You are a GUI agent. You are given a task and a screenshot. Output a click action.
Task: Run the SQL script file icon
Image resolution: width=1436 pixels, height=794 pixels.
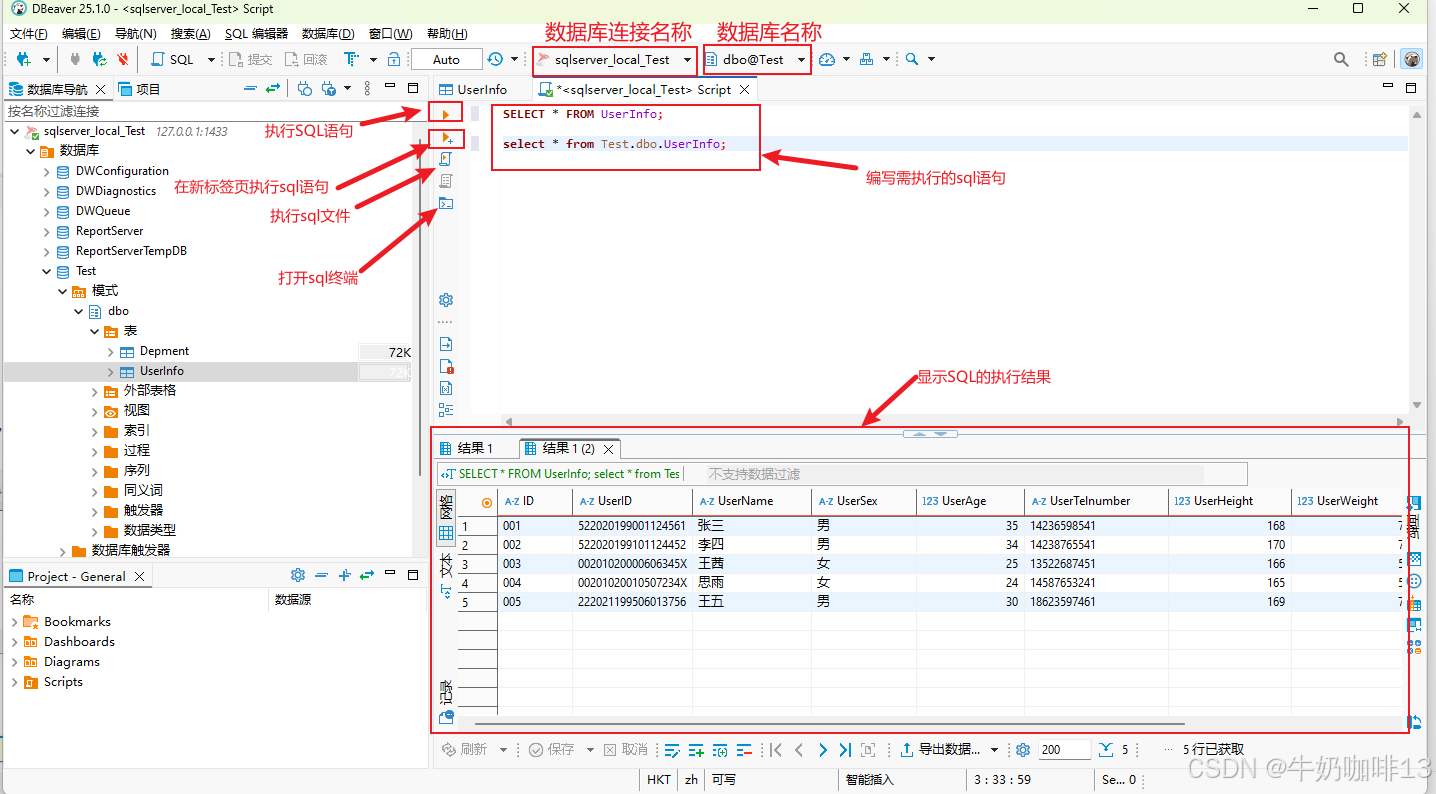click(446, 159)
